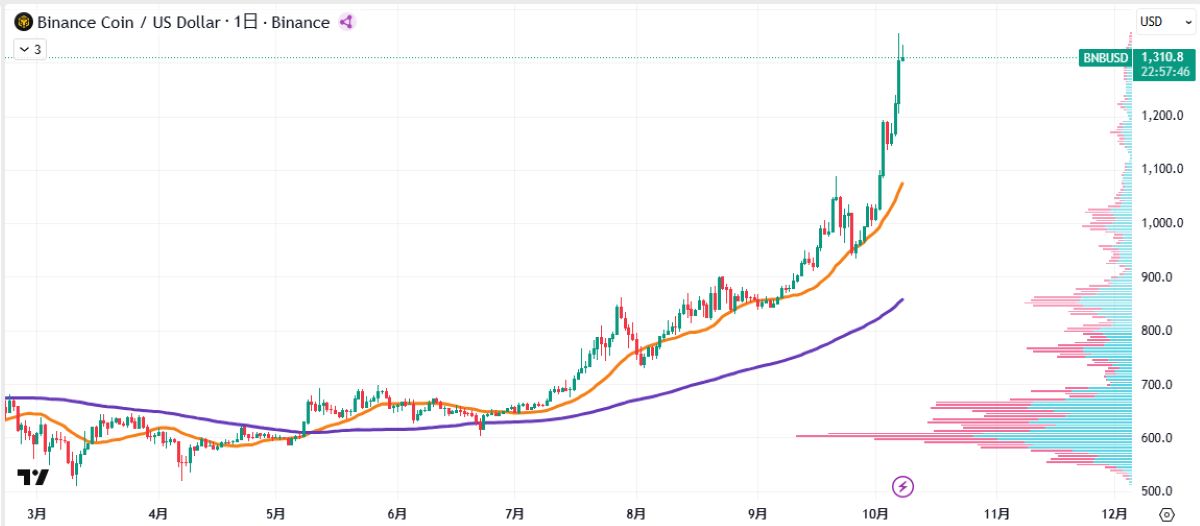Click the purple connected-nodes icon beside the title
The width and height of the screenshot is (1200, 526).
(x=346, y=21)
